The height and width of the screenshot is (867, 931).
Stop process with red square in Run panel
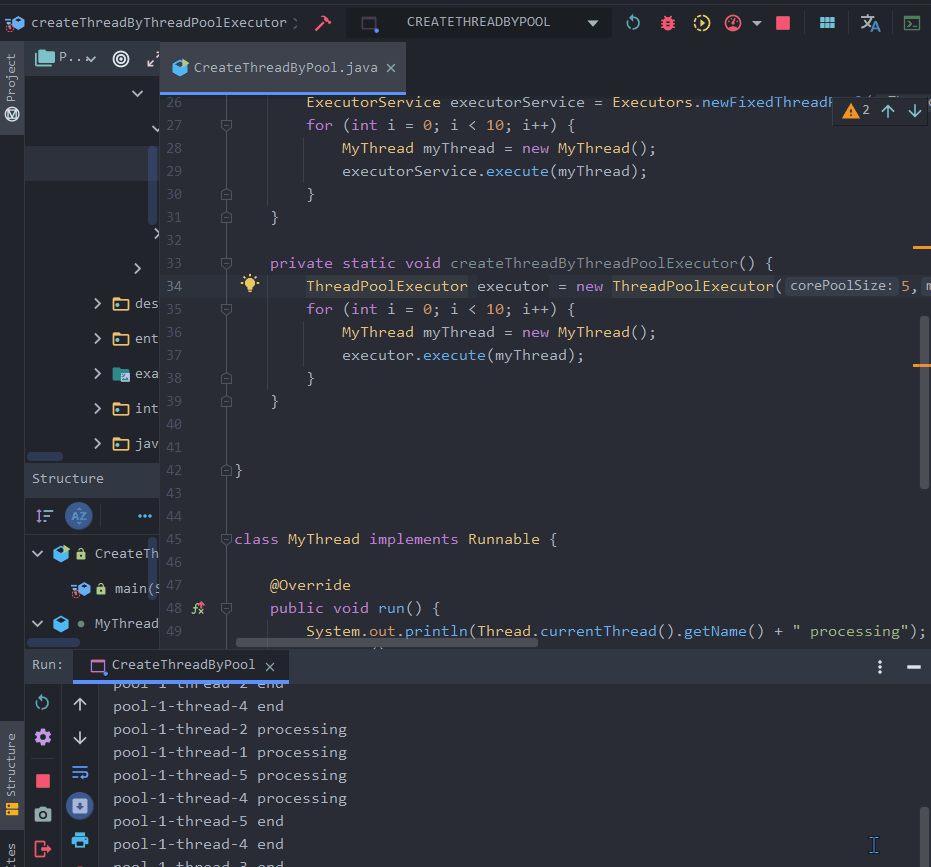[43, 780]
